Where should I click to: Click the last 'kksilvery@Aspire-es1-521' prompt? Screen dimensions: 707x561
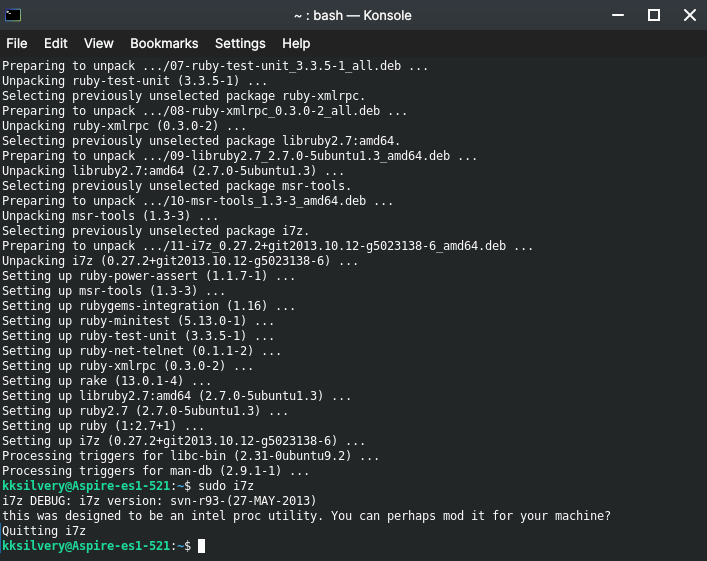click(86, 546)
